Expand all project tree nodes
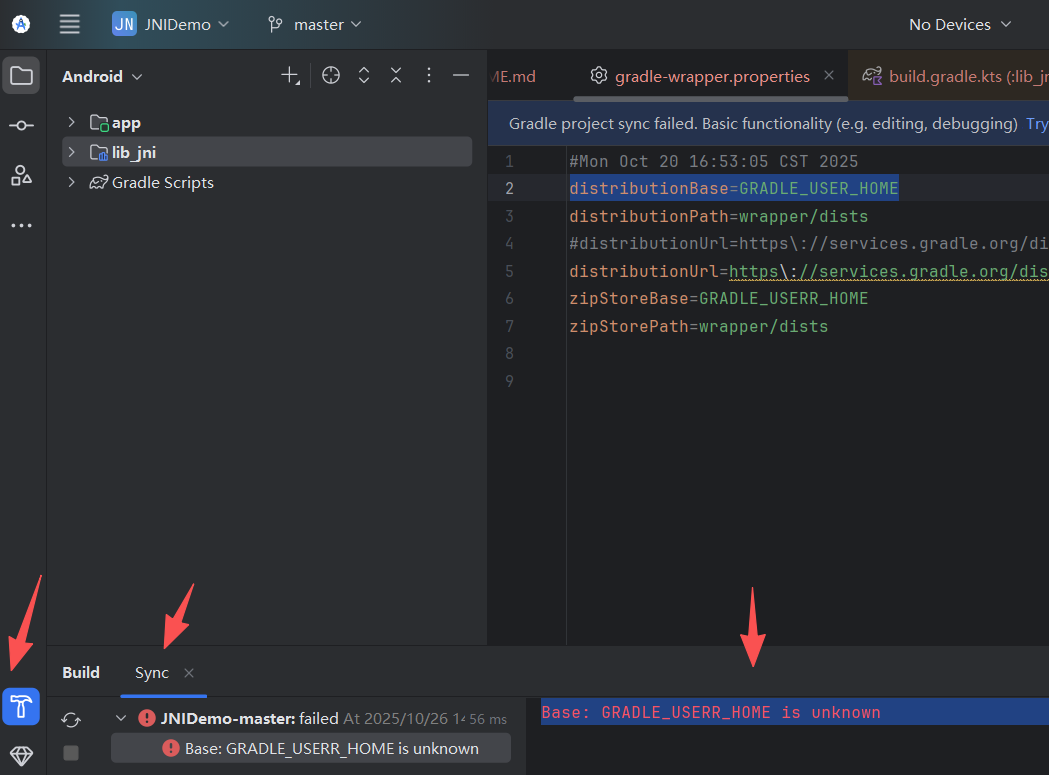 364,75
